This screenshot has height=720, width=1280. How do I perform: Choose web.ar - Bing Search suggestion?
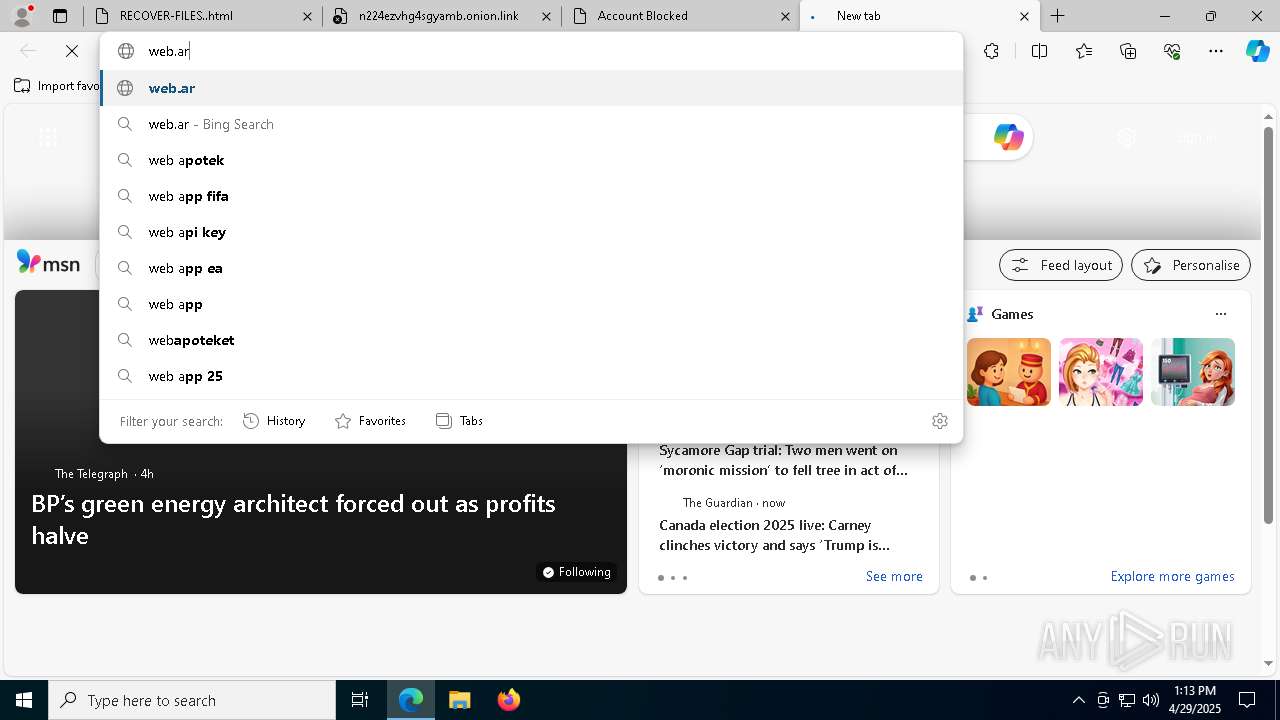click(x=532, y=124)
